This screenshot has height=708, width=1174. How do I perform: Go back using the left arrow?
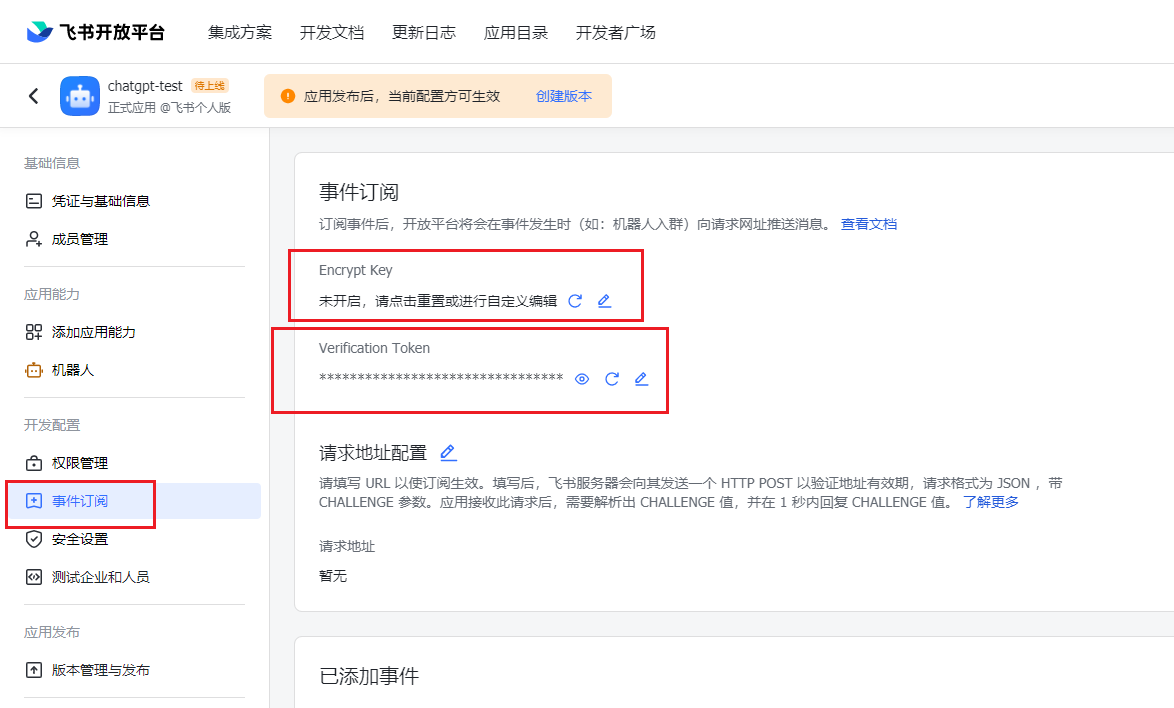[x=34, y=96]
